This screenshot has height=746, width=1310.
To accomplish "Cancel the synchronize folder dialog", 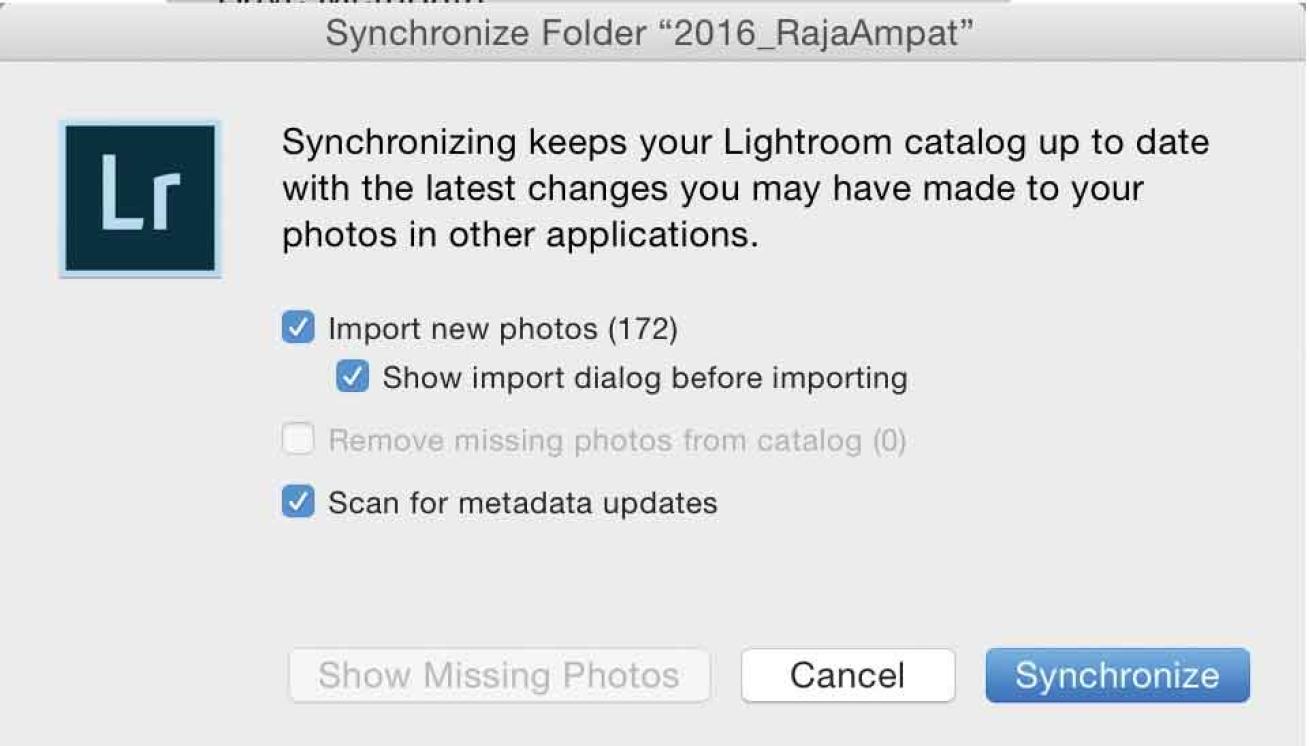I will 847,676.
